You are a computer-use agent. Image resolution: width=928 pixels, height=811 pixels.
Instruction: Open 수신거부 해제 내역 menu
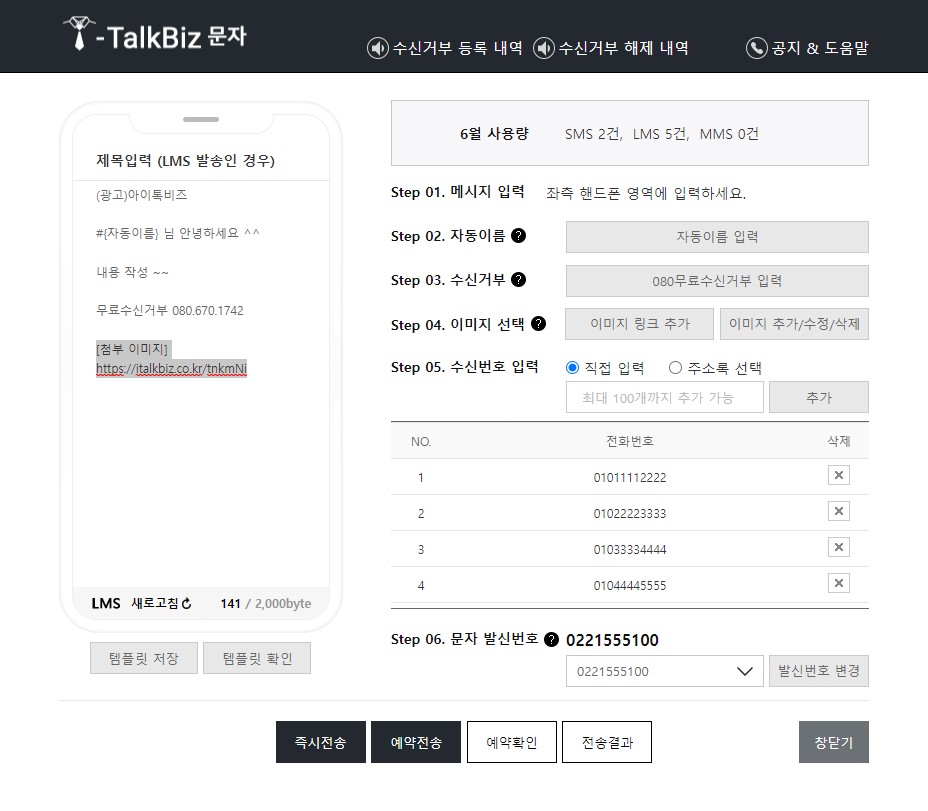[624, 48]
